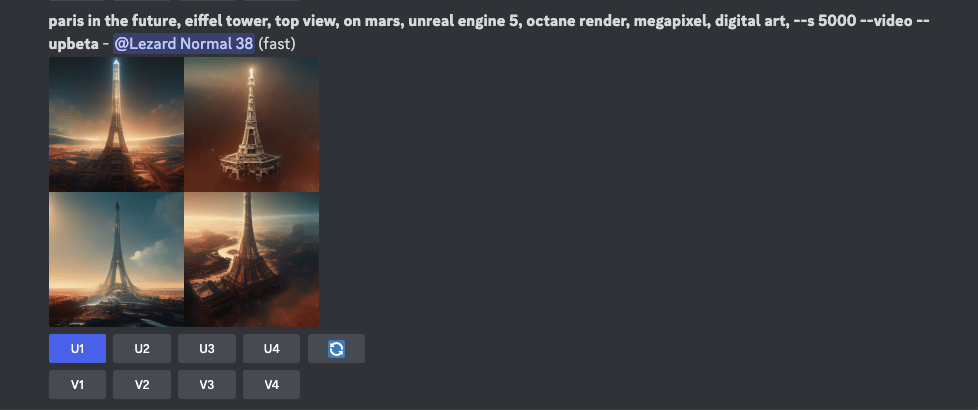Open the @Lezard Normal 38 user mention
This screenshot has width=978, height=410.
[184, 44]
